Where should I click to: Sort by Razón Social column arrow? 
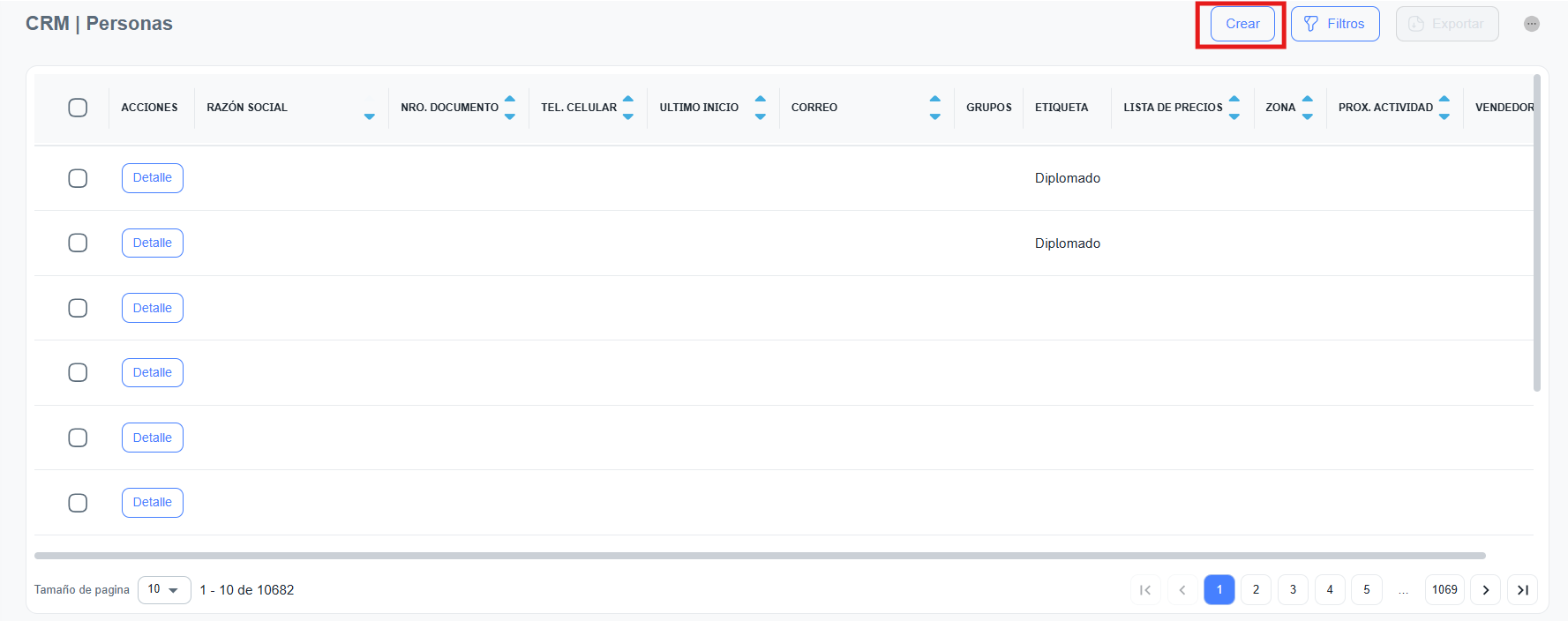(370, 116)
